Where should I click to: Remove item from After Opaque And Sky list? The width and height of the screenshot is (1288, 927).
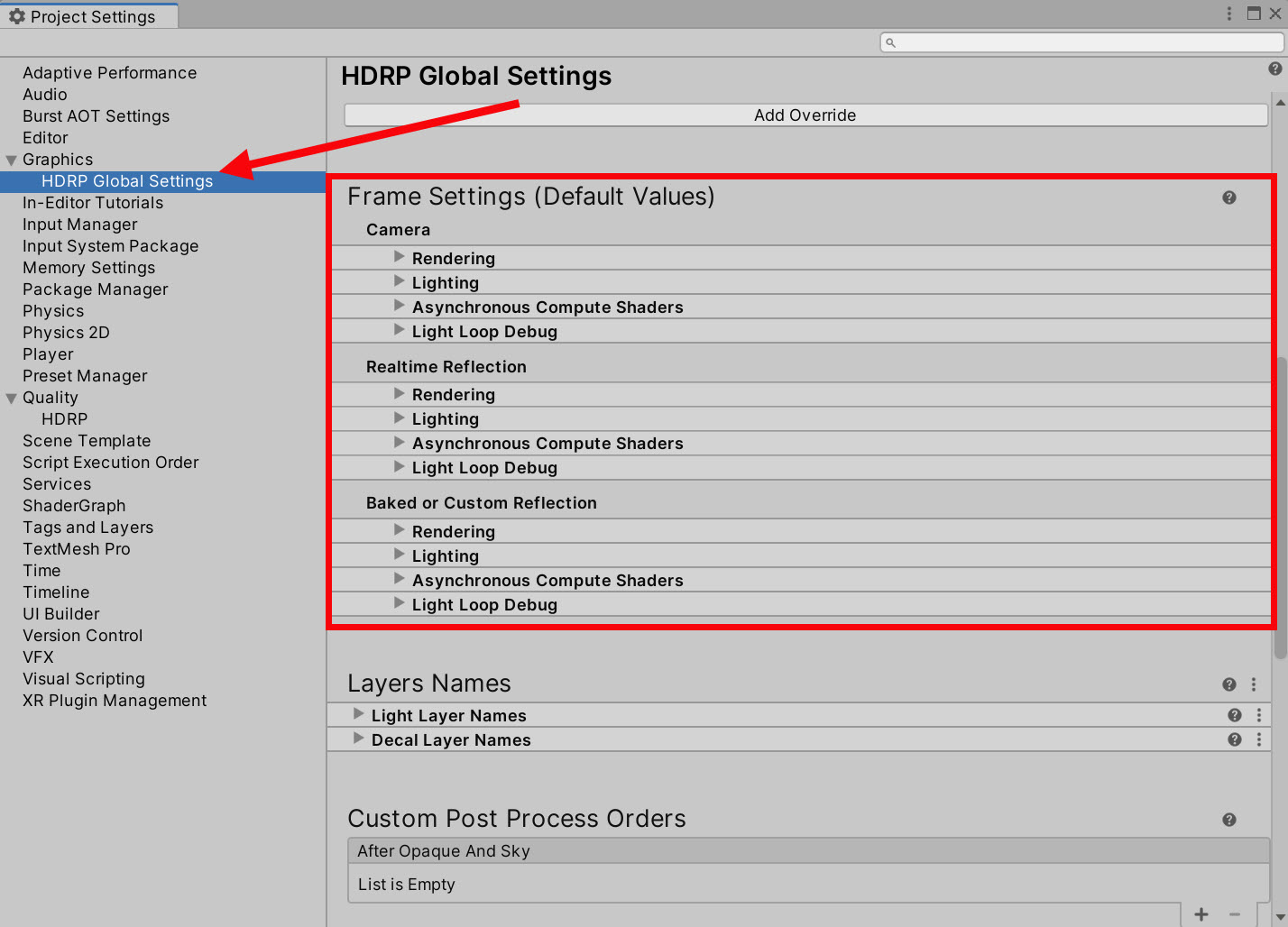1235,914
